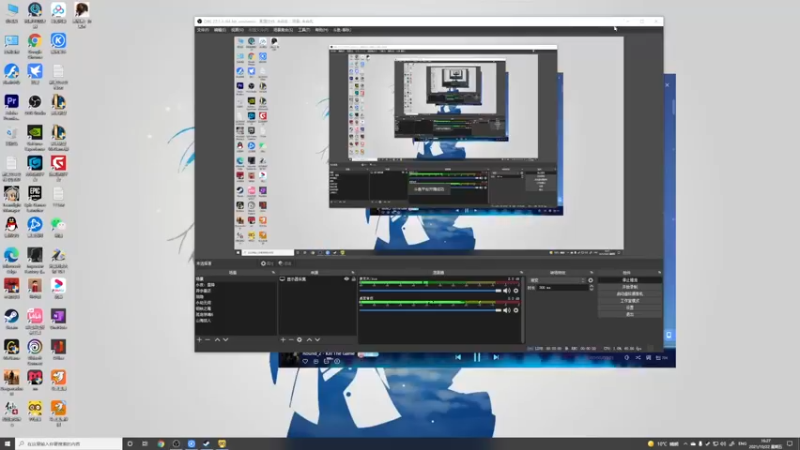
Task: Skip to next track in music player
Action: pos(496,357)
